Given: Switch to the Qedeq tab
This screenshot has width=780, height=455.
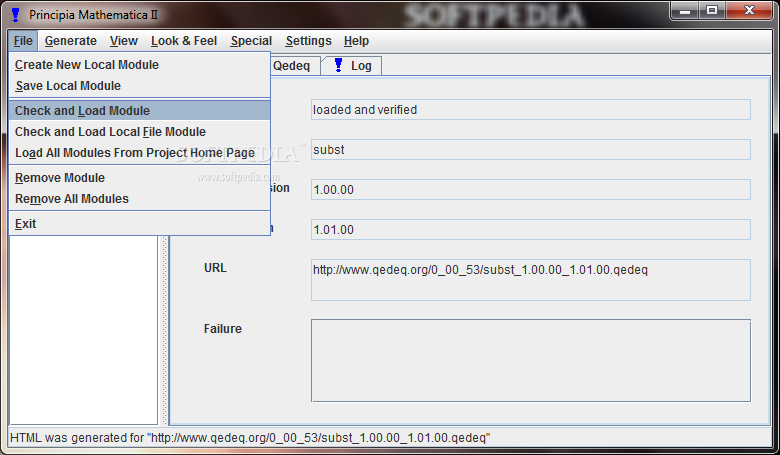Looking at the screenshot, I should [293, 66].
